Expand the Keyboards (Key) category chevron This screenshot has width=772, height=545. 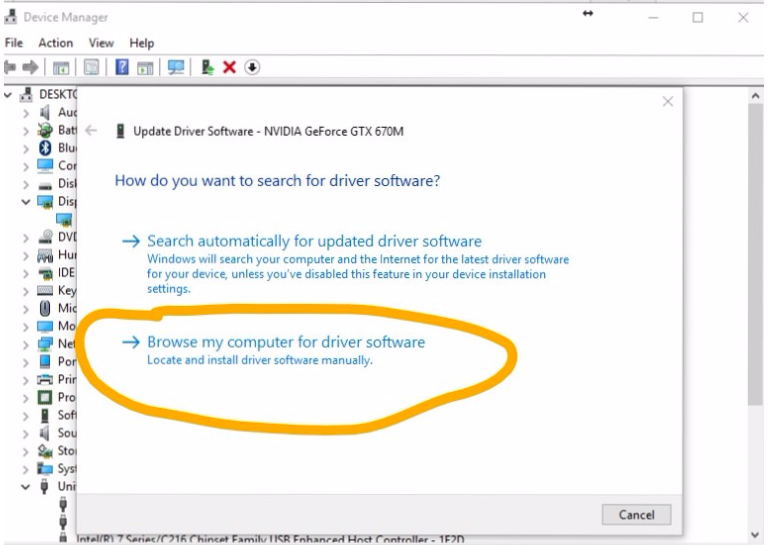click(x=26, y=291)
